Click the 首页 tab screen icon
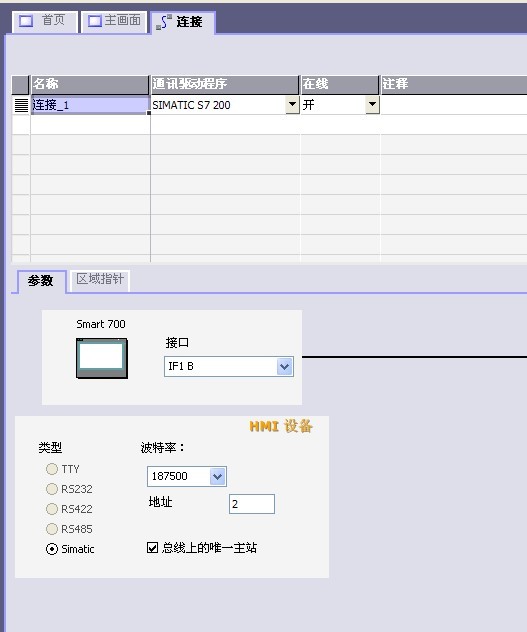This screenshot has height=632, width=527. [x=26, y=21]
